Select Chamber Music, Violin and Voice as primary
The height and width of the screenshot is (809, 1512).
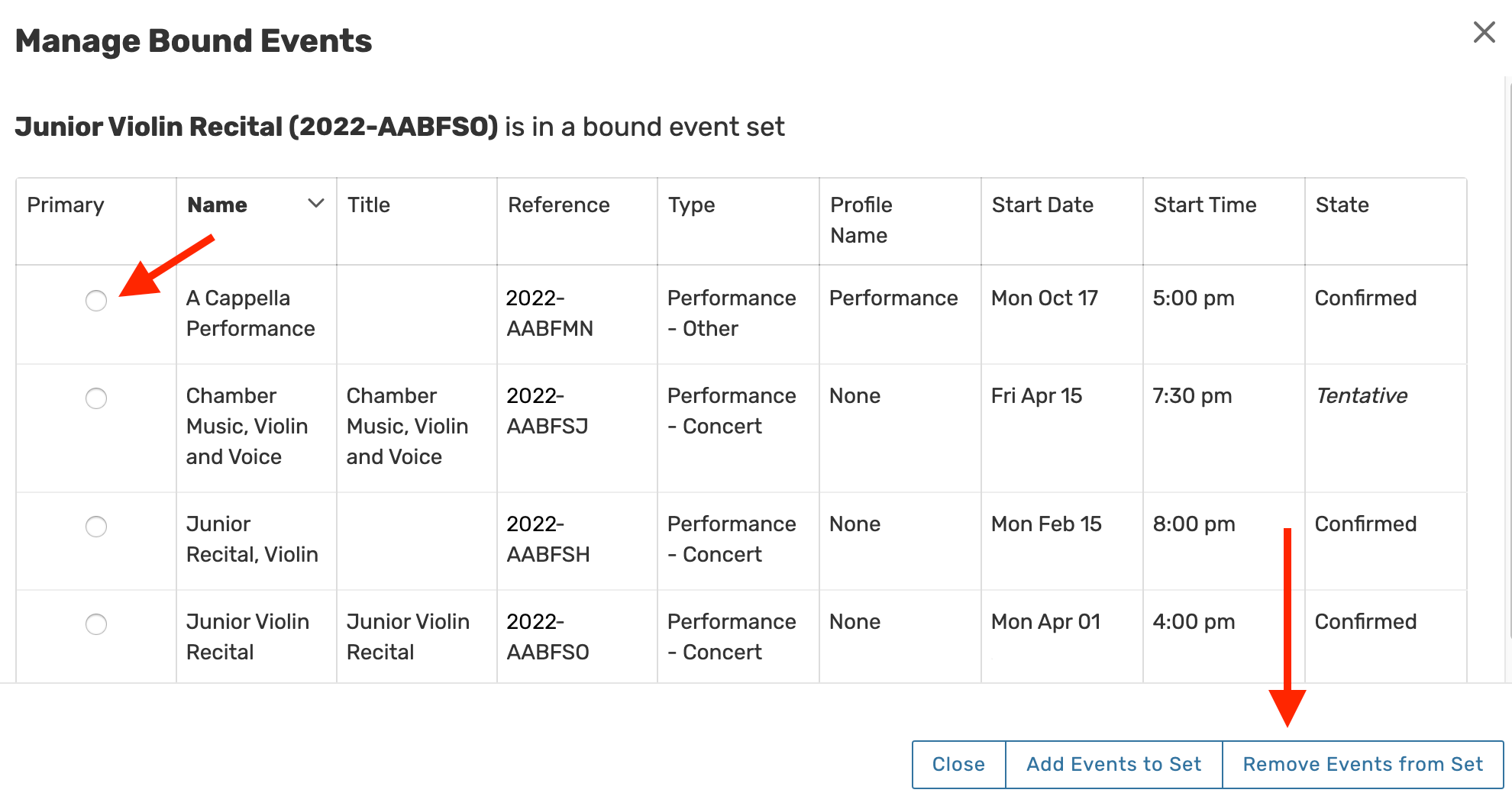[96, 398]
